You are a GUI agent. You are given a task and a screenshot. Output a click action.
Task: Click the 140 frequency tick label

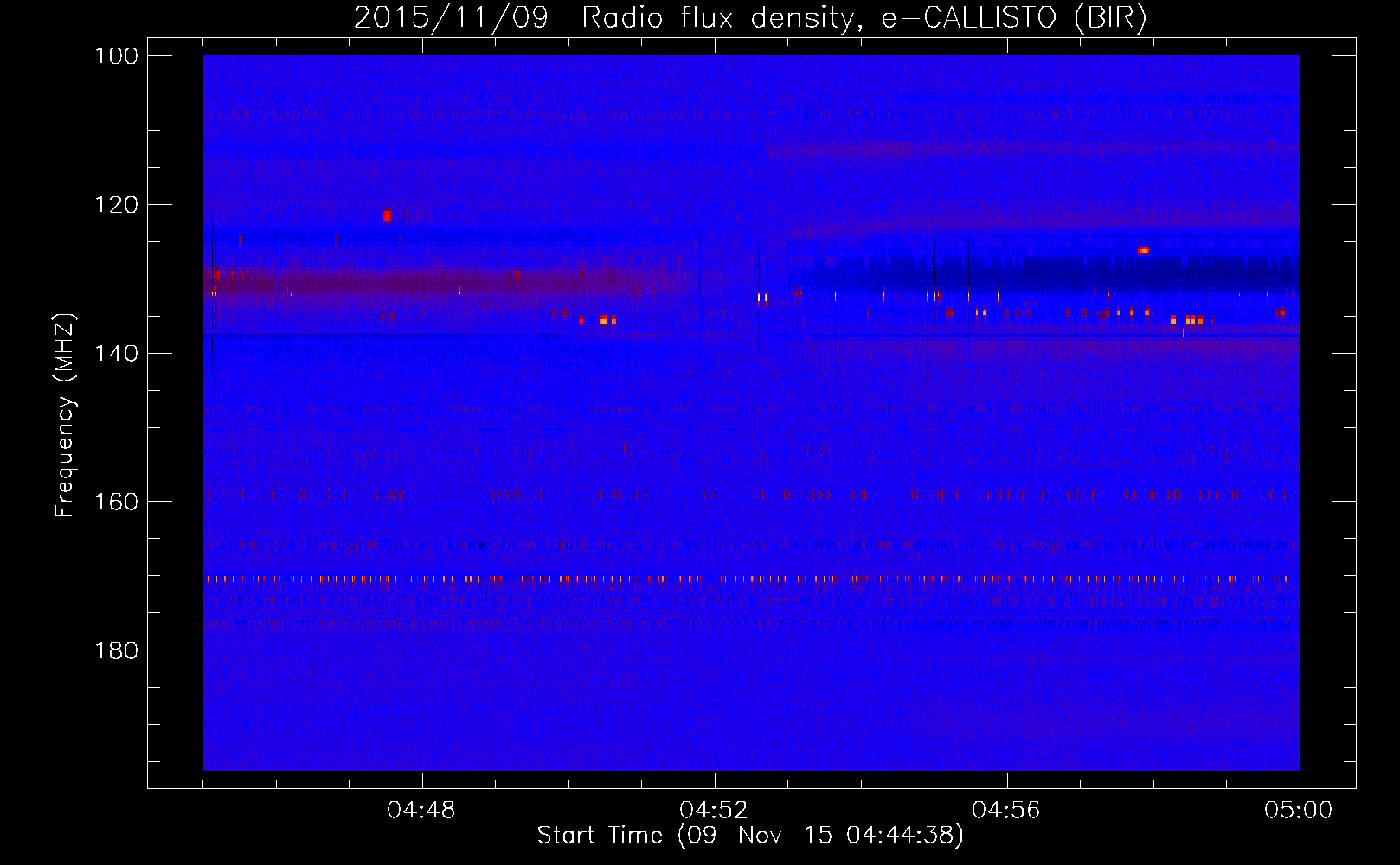115,353
